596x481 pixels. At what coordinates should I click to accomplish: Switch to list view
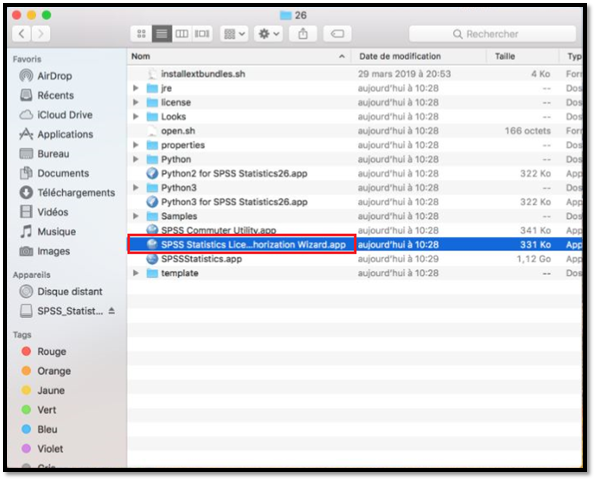click(x=162, y=34)
